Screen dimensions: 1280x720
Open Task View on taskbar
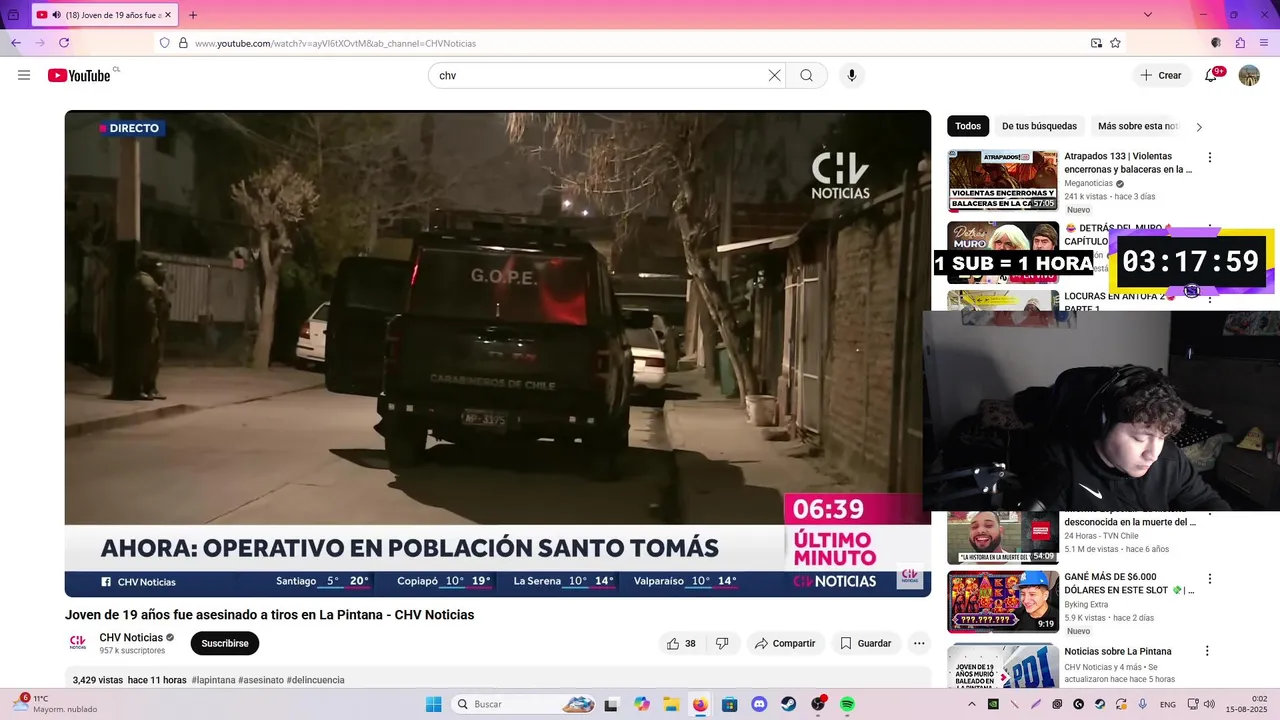pos(611,704)
